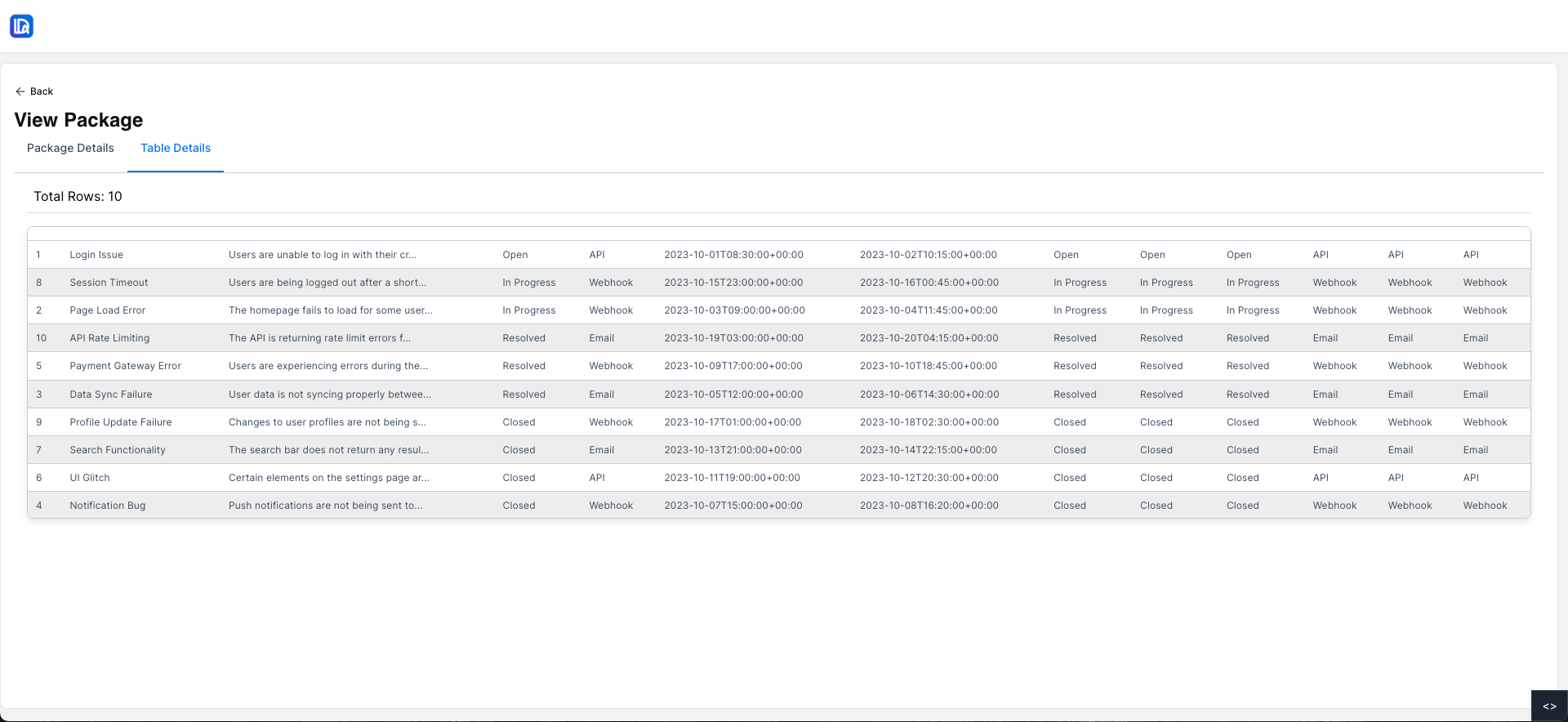
Task: Select the Notification Bug row
Action: [107, 506]
